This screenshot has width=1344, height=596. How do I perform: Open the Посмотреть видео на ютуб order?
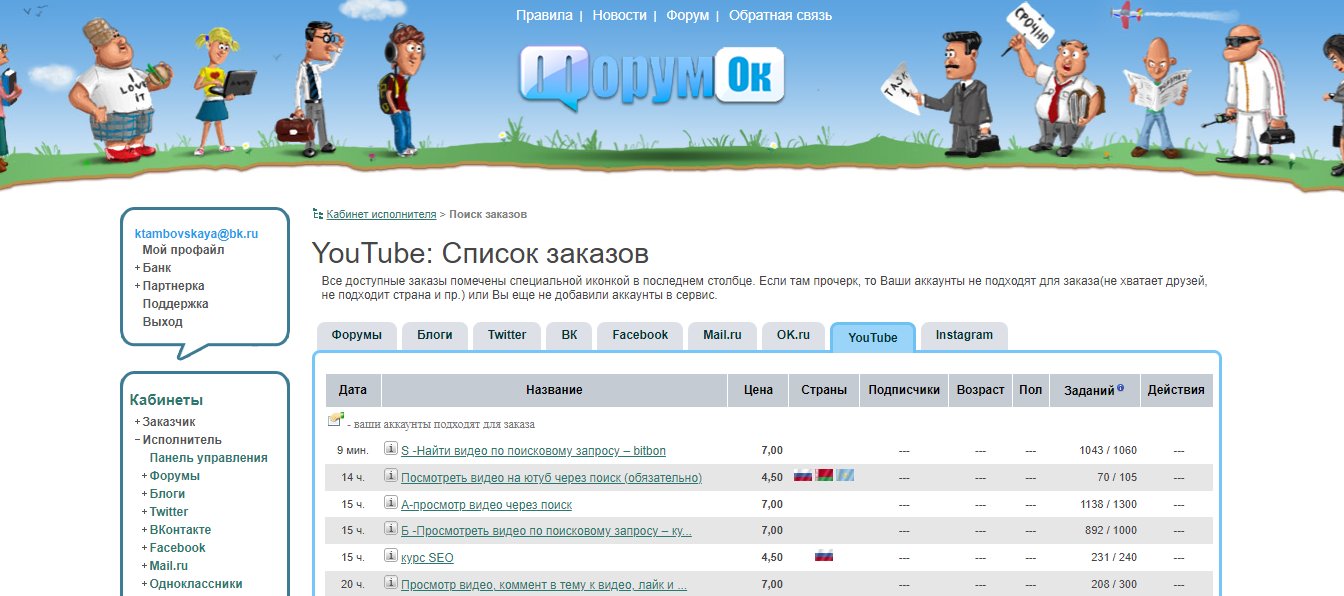coord(550,477)
